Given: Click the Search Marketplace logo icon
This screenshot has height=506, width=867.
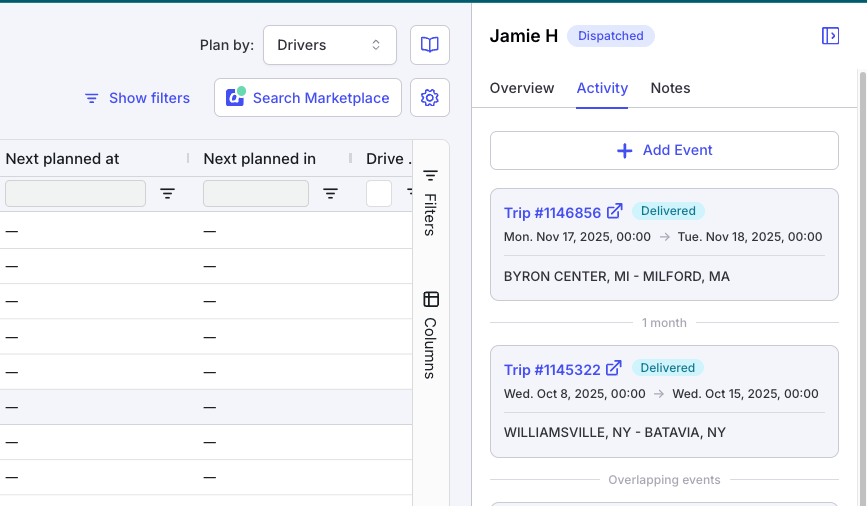Looking at the screenshot, I should pyautogui.click(x=236, y=97).
